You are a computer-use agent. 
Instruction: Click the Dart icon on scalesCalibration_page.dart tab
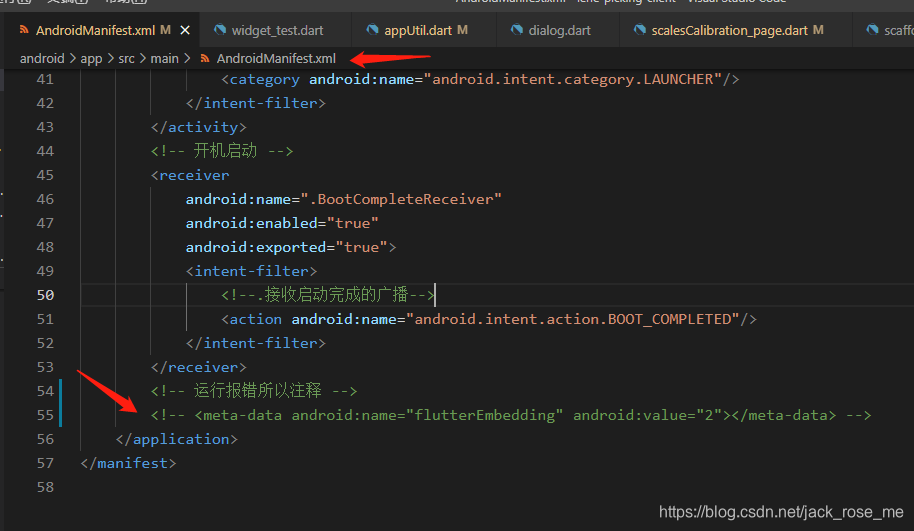tap(639, 30)
